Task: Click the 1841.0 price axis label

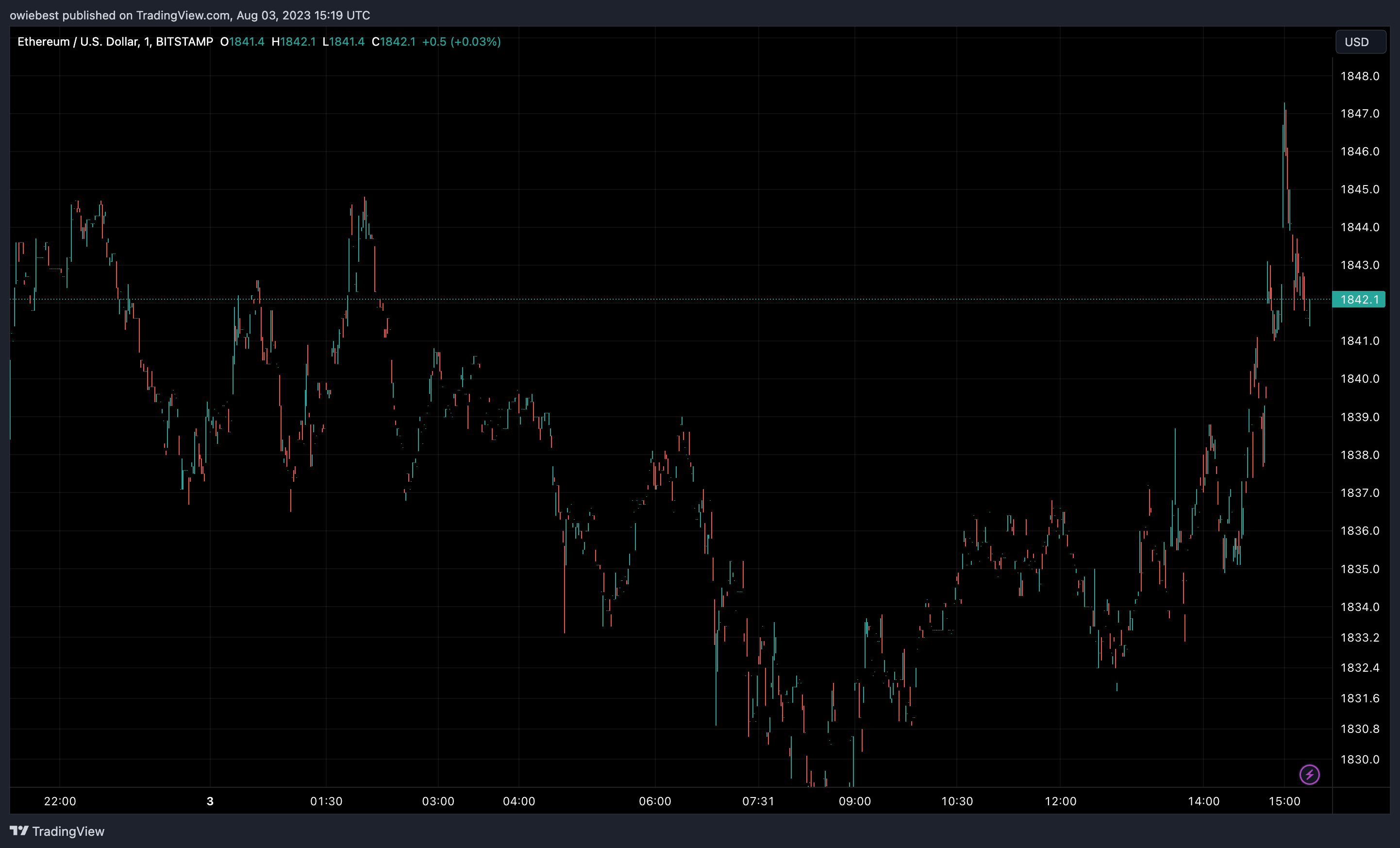Action: click(x=1360, y=341)
